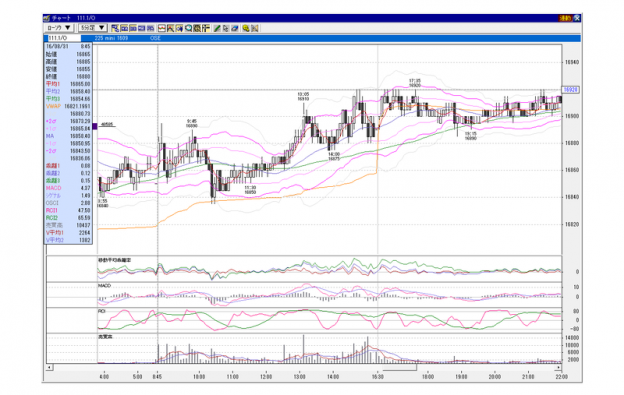The height and width of the screenshot is (395, 624).
Task: Click the first chart layout toolbar icon
Action: coord(115,28)
